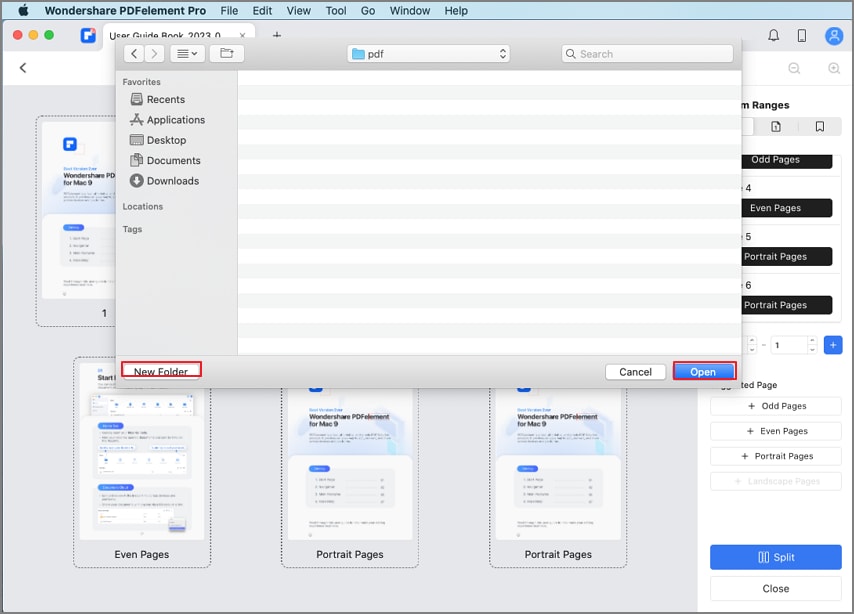Click the zoom in magnifier

(834, 68)
